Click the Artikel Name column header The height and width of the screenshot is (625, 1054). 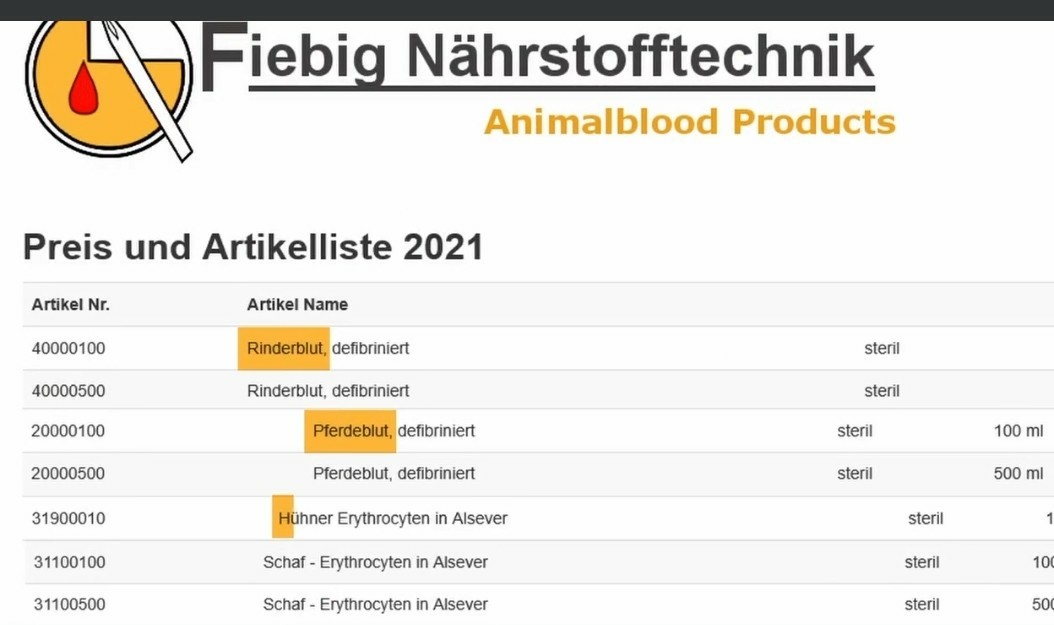tap(297, 305)
